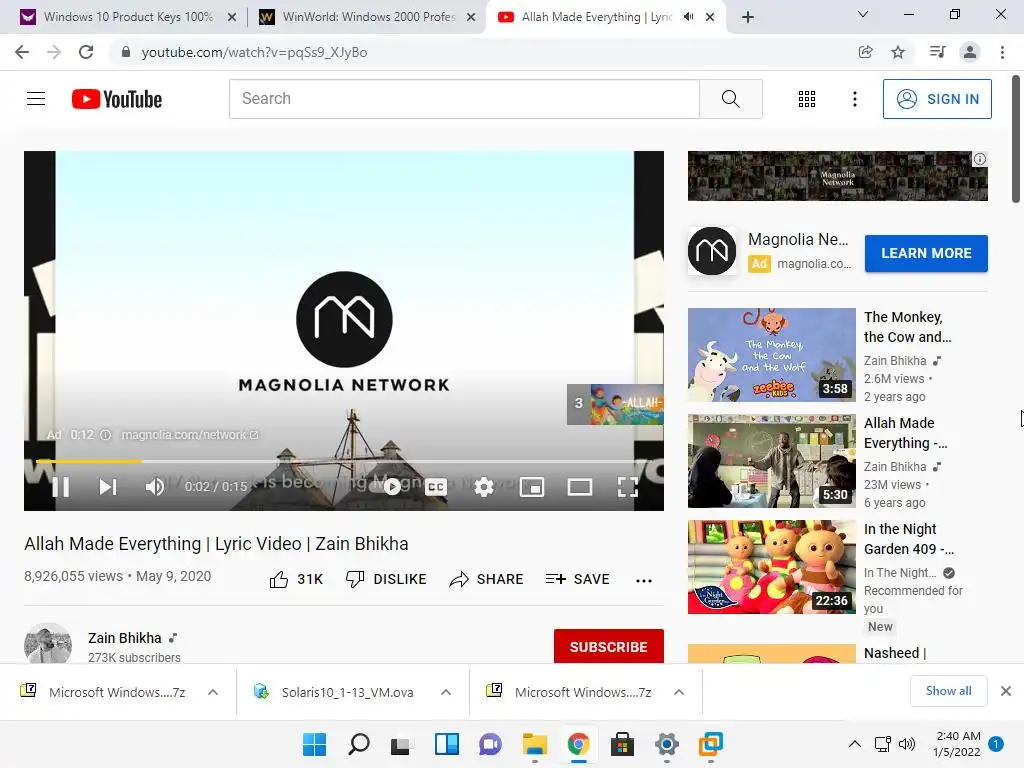Enter full screen mode
Viewport: 1024px width, 768px height.
628,487
